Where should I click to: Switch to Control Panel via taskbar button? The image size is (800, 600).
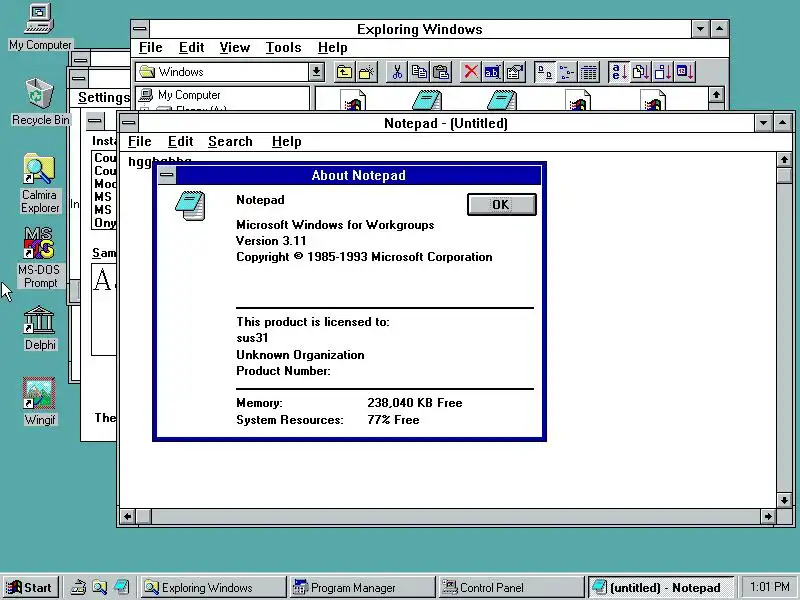click(x=511, y=588)
